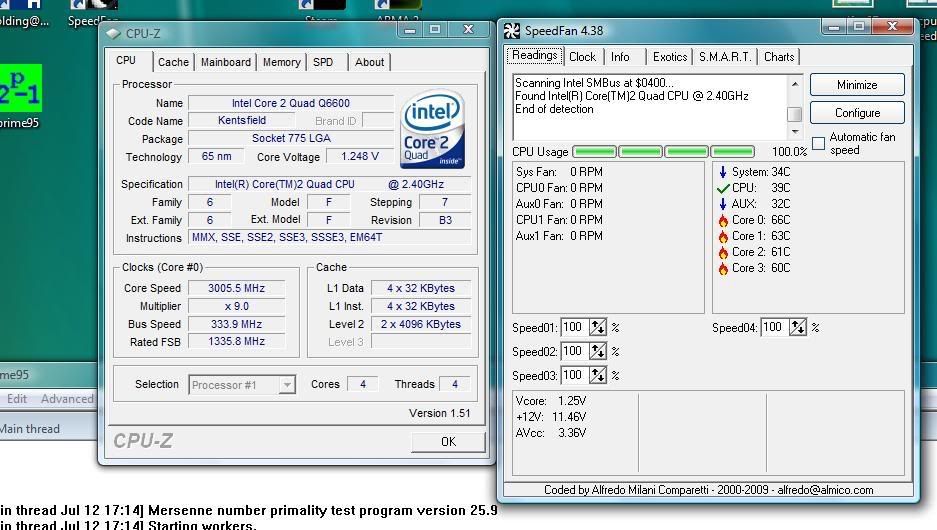Screen dimensions: 937x530
Task: Open the Advanced menu in Prime95
Action: point(67,399)
